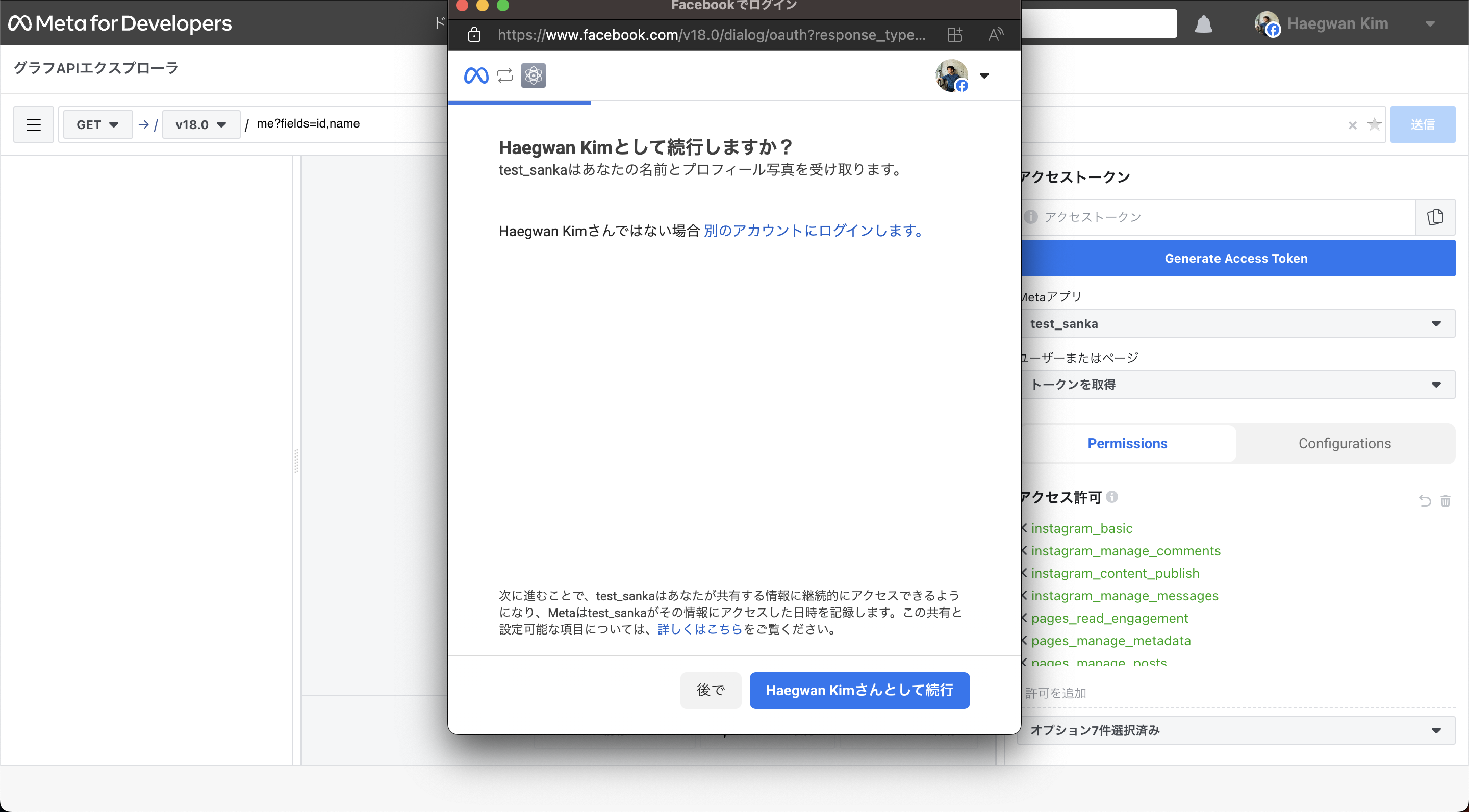Expand the test_sanka Meta app dropdown
1469x812 pixels.
[x=1236, y=323]
